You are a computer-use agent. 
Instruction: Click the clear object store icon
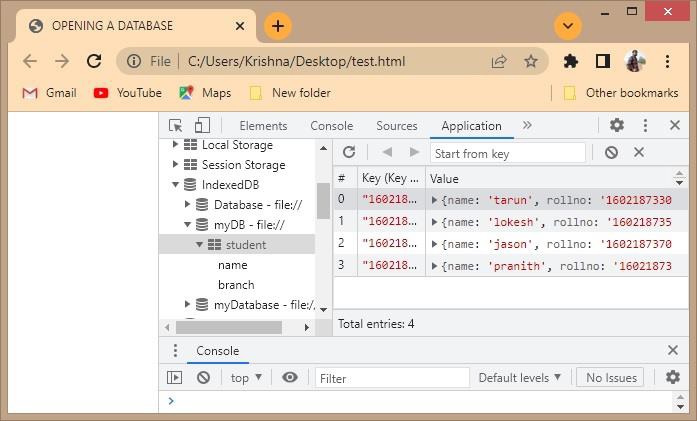611,152
